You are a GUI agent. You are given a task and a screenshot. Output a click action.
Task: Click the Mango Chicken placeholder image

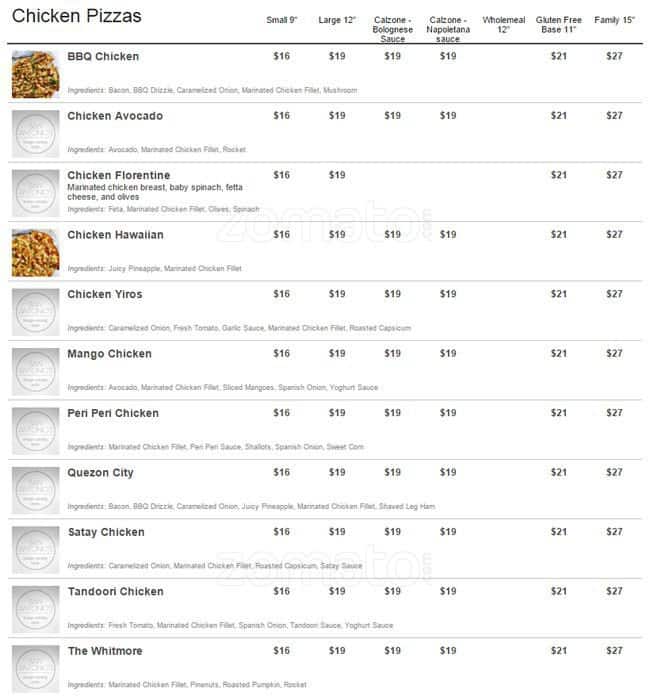pos(36,371)
